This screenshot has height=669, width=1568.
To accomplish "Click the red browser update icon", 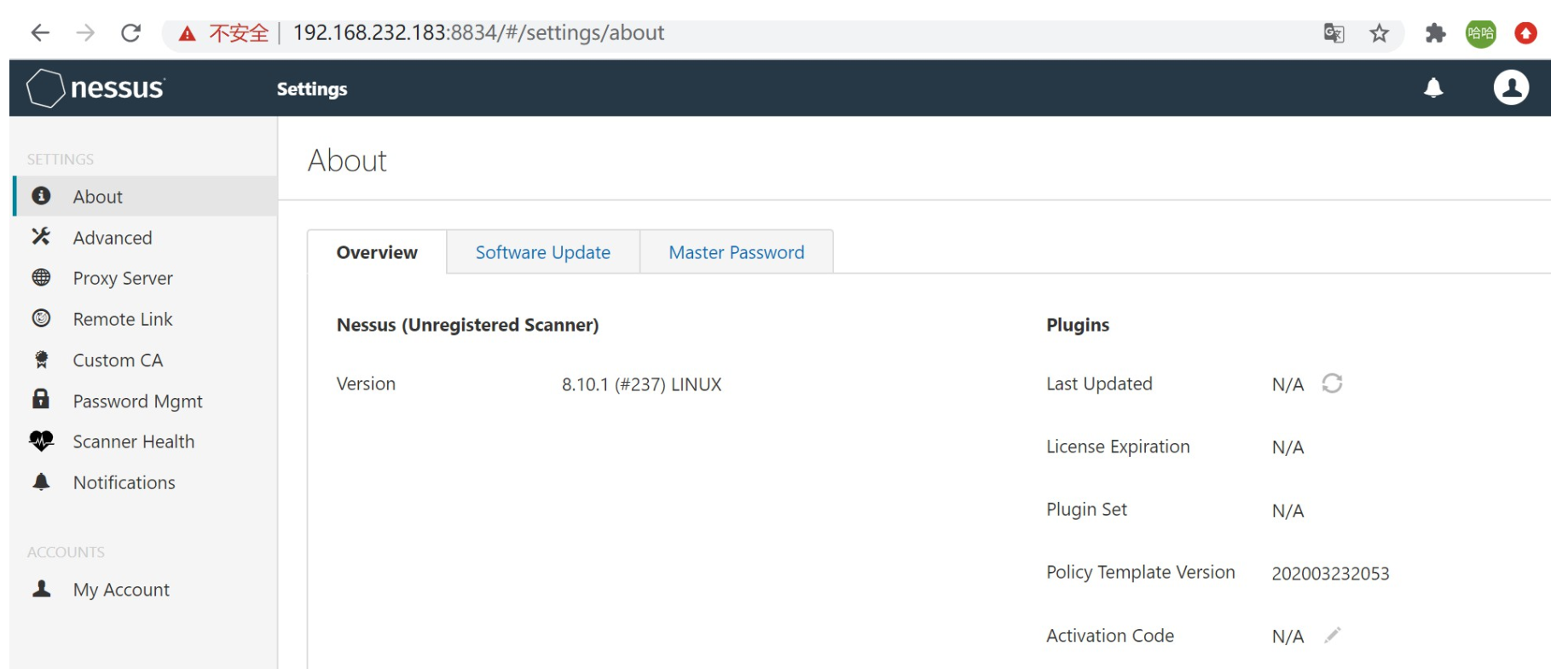I will [1525, 33].
